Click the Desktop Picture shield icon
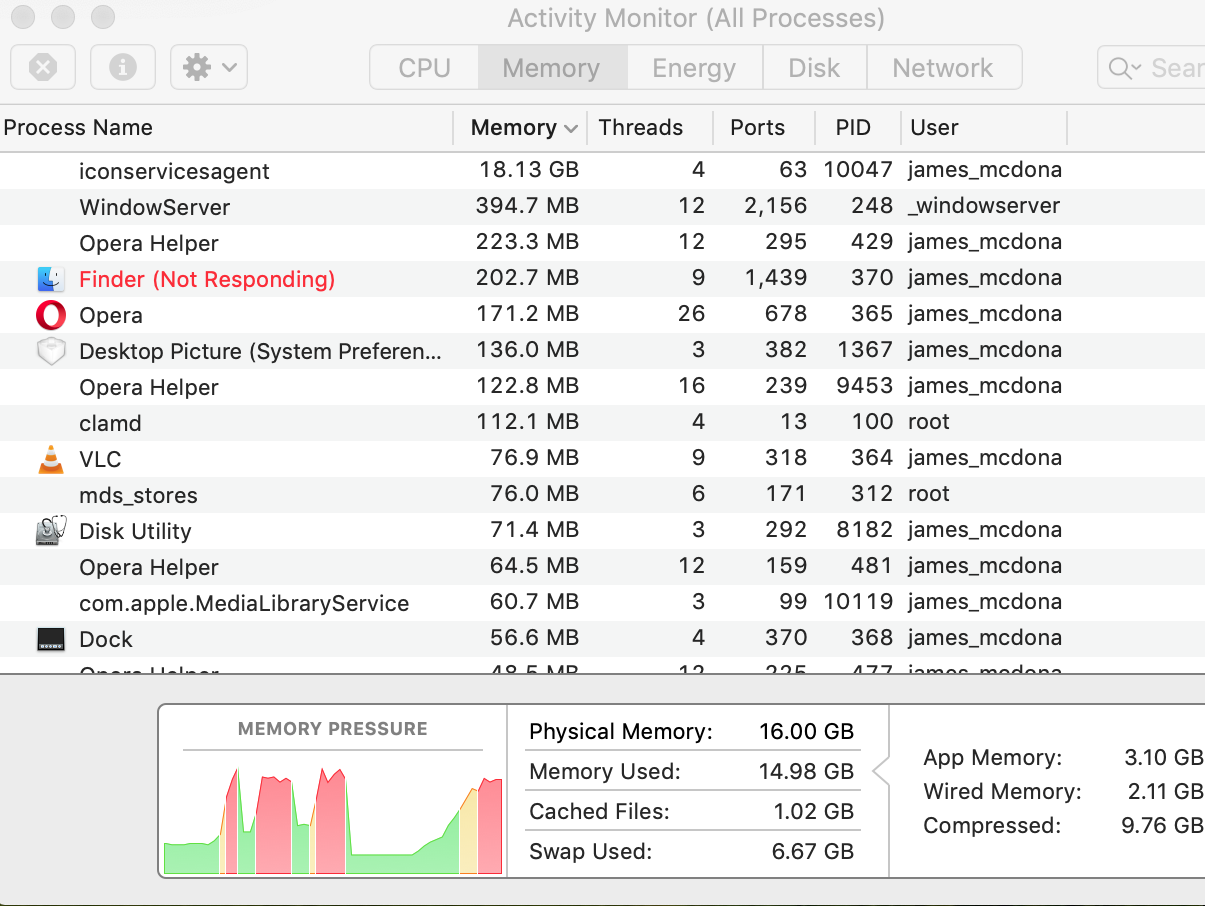Viewport: 1205px width, 906px height. click(x=50, y=351)
